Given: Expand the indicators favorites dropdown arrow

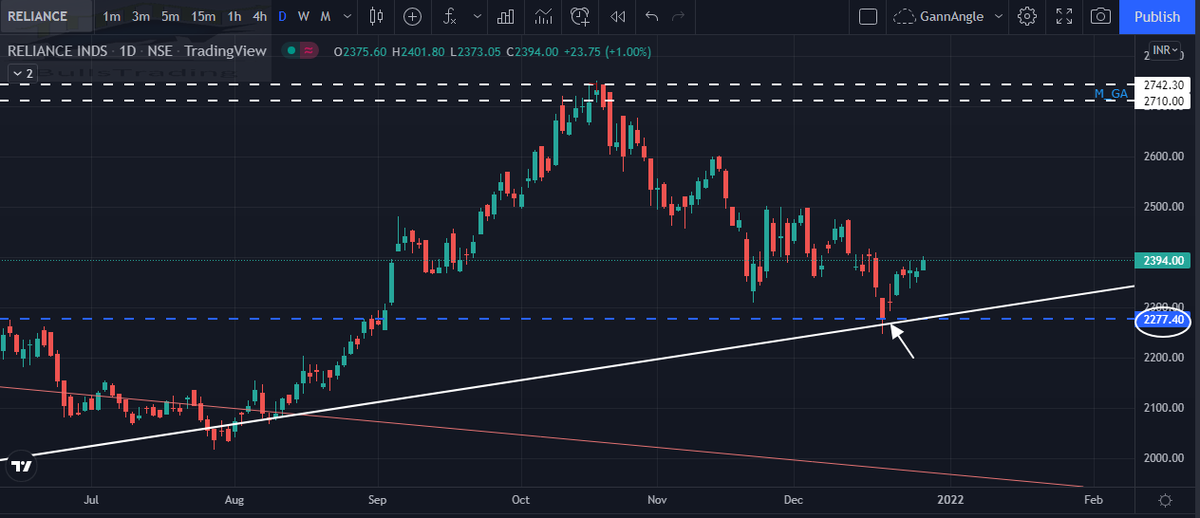Looking at the screenshot, I should pos(475,17).
